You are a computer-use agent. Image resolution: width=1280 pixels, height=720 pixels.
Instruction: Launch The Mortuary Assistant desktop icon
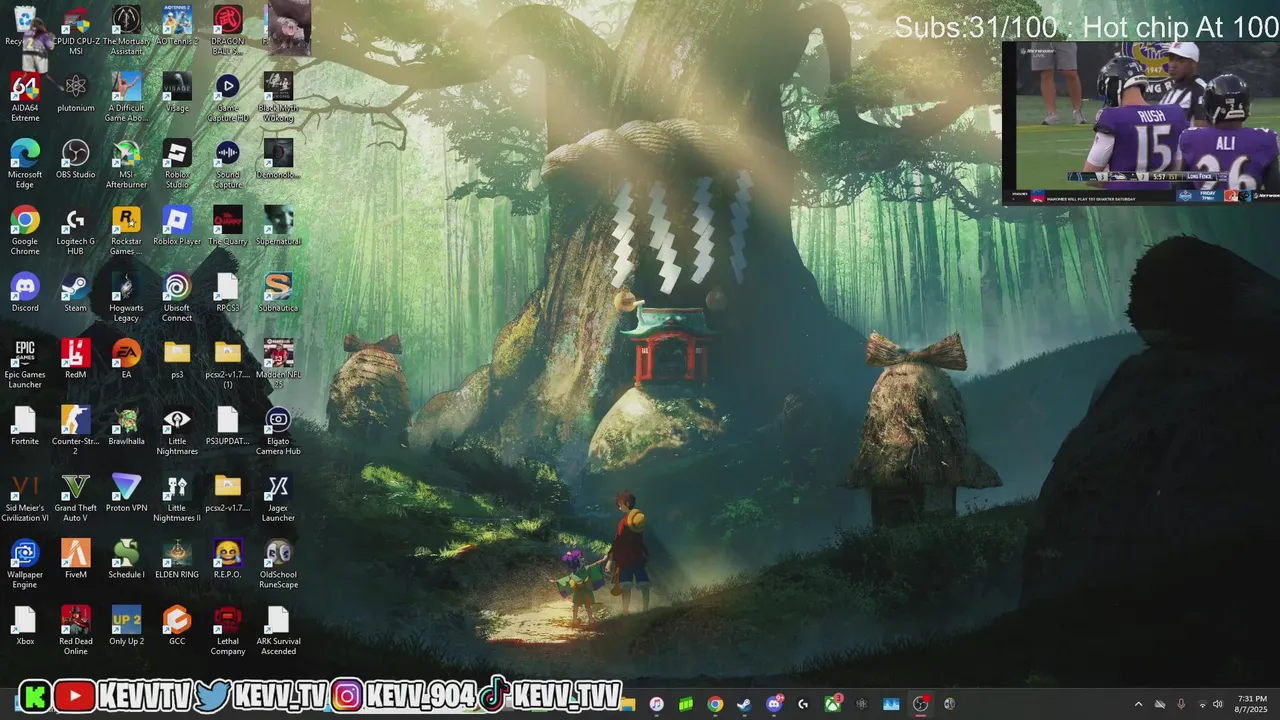click(126, 30)
